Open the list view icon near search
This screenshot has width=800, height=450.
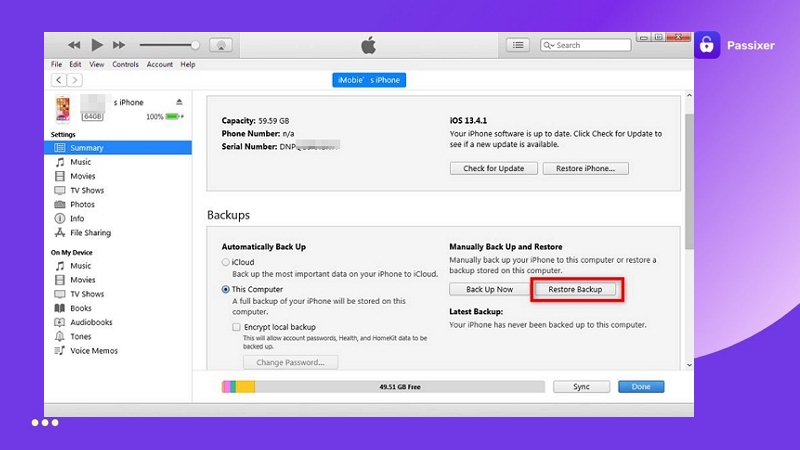[517, 45]
